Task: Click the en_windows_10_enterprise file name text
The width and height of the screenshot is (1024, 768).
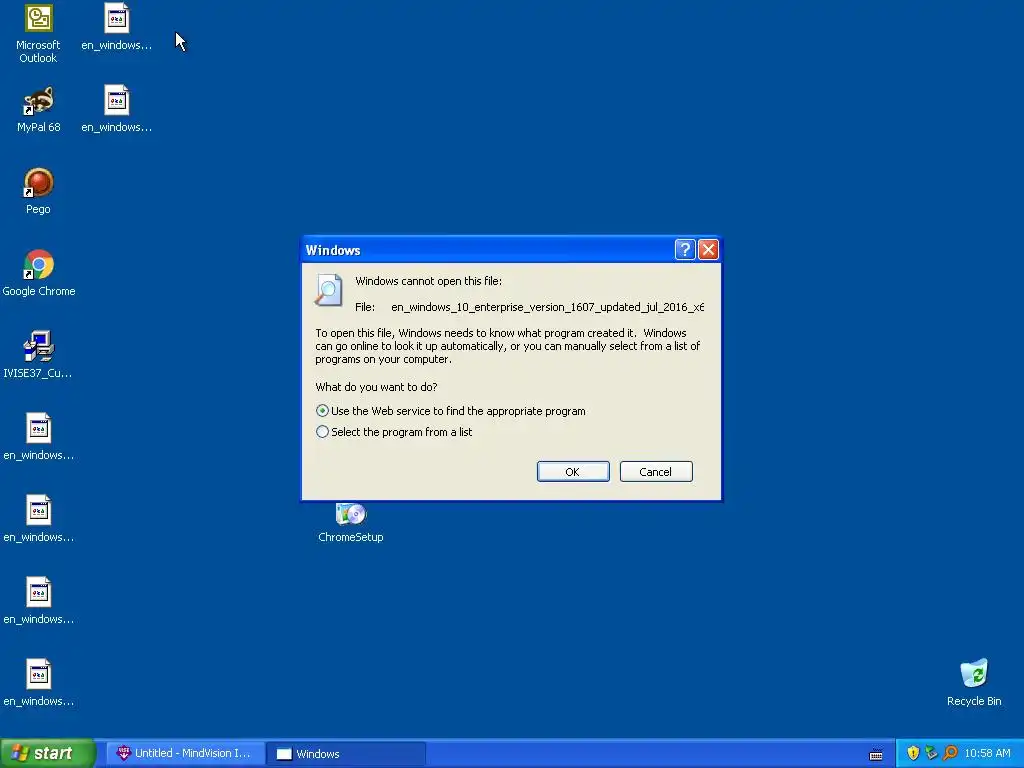Action: coord(547,307)
